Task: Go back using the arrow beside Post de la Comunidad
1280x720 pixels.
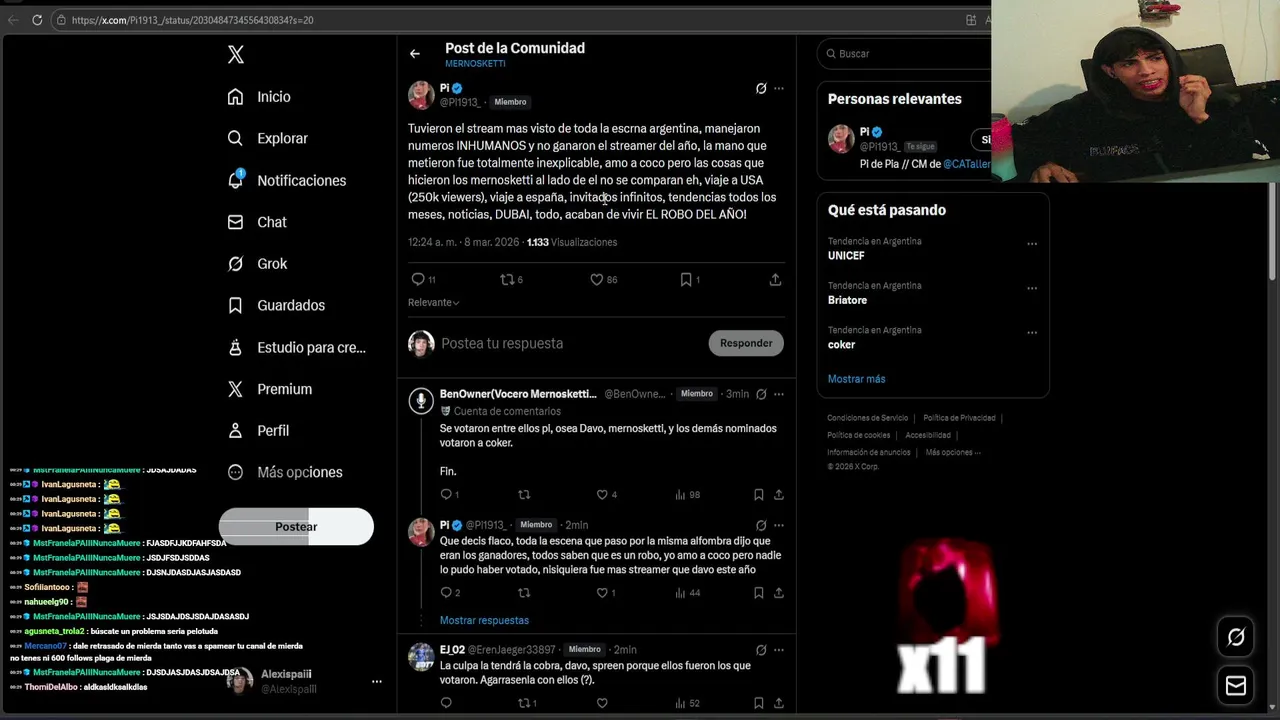Action: 415,54
